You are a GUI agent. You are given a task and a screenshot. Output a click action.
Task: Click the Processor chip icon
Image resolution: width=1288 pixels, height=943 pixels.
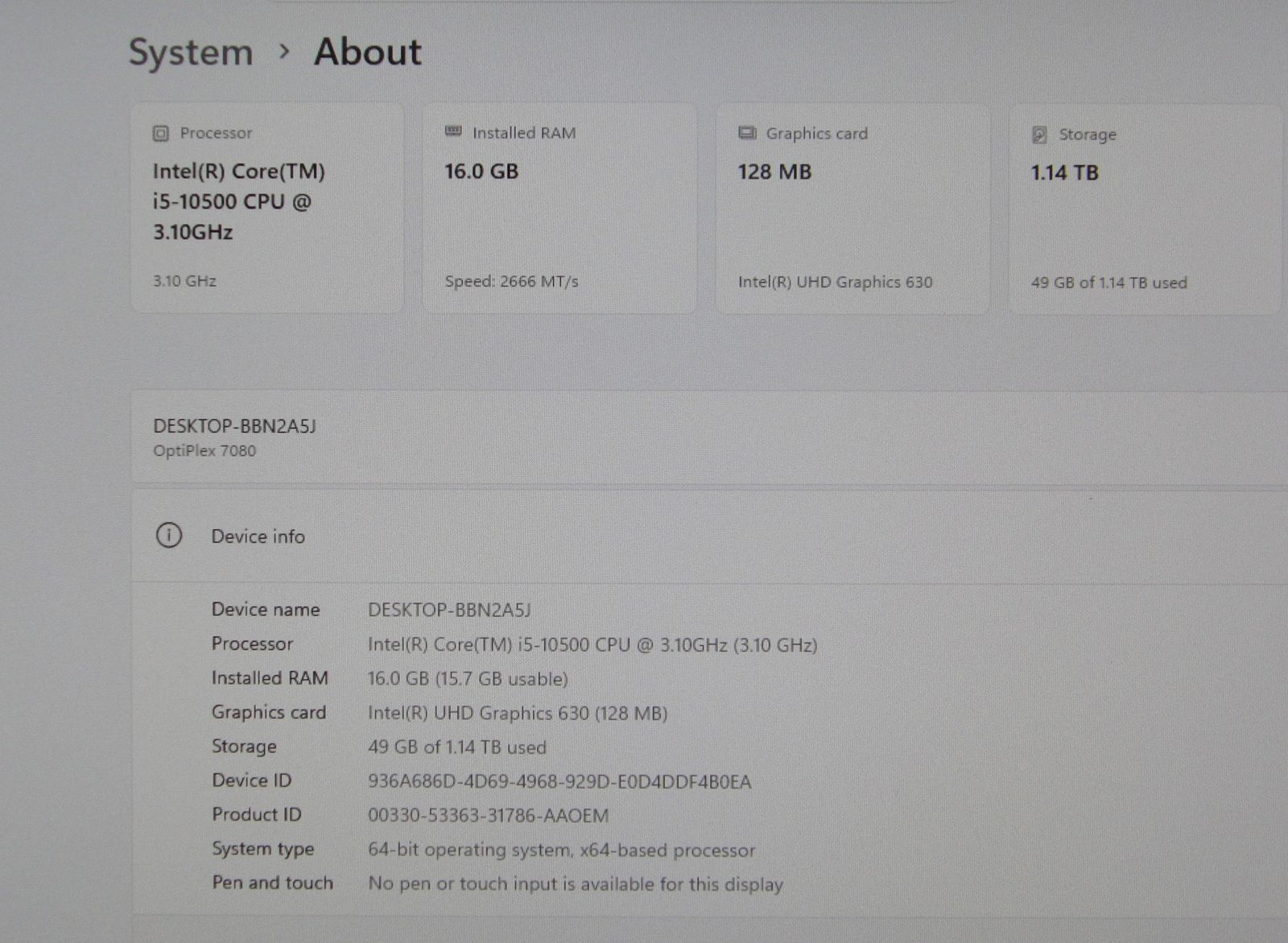[x=161, y=133]
